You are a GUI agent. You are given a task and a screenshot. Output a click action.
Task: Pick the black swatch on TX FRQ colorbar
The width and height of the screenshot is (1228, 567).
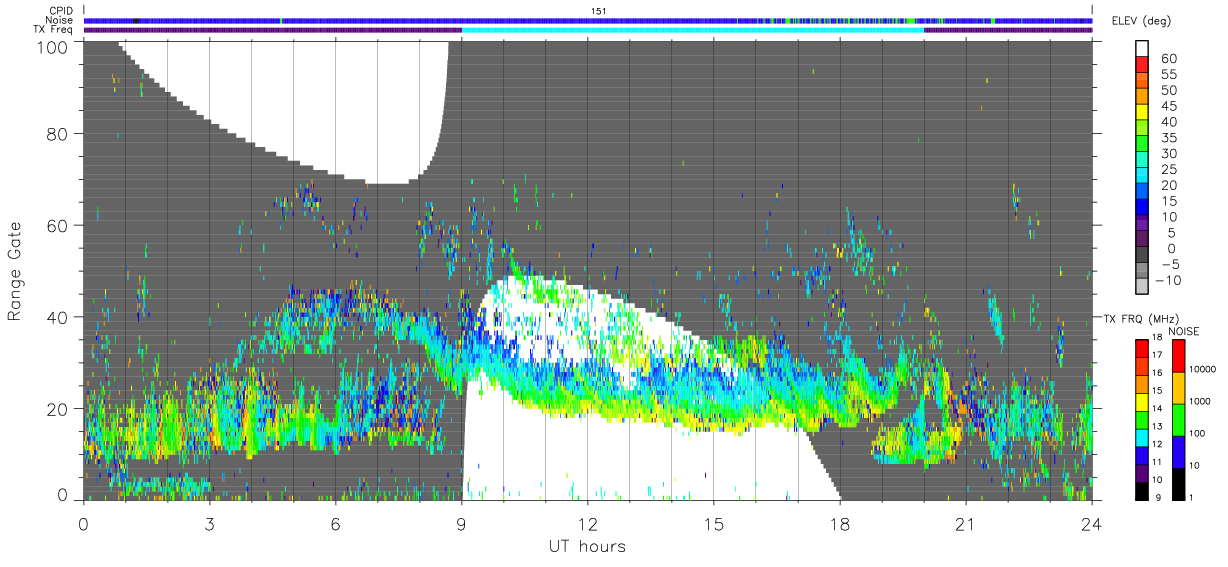click(x=1142, y=491)
